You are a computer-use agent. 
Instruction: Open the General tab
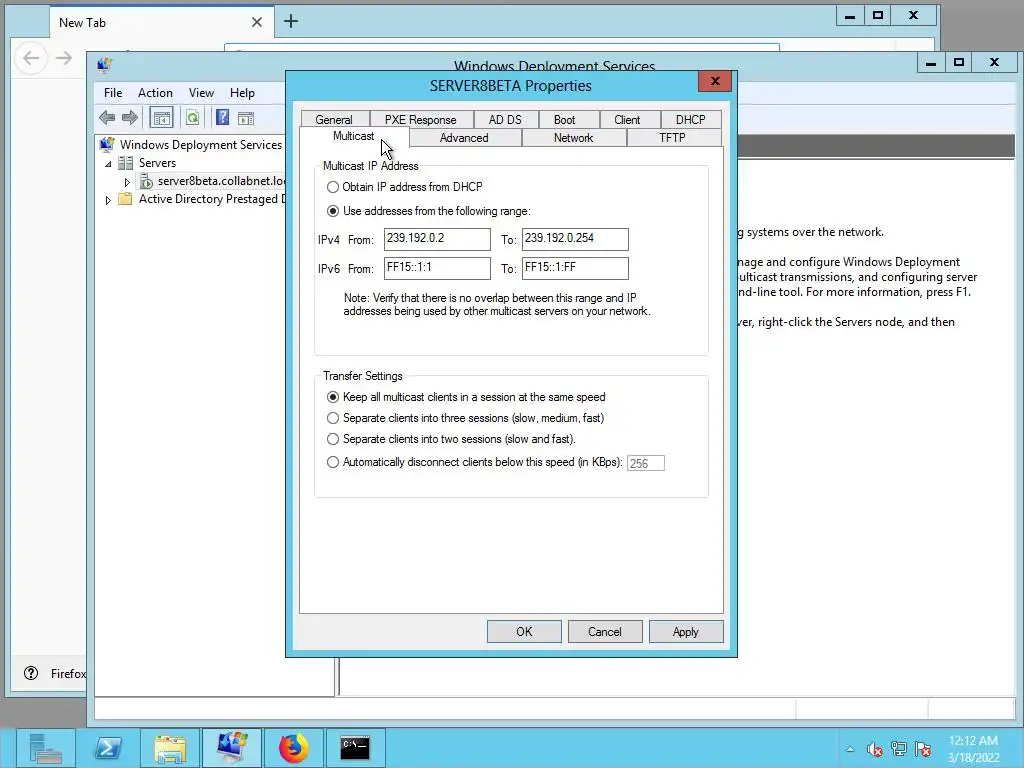334,120
